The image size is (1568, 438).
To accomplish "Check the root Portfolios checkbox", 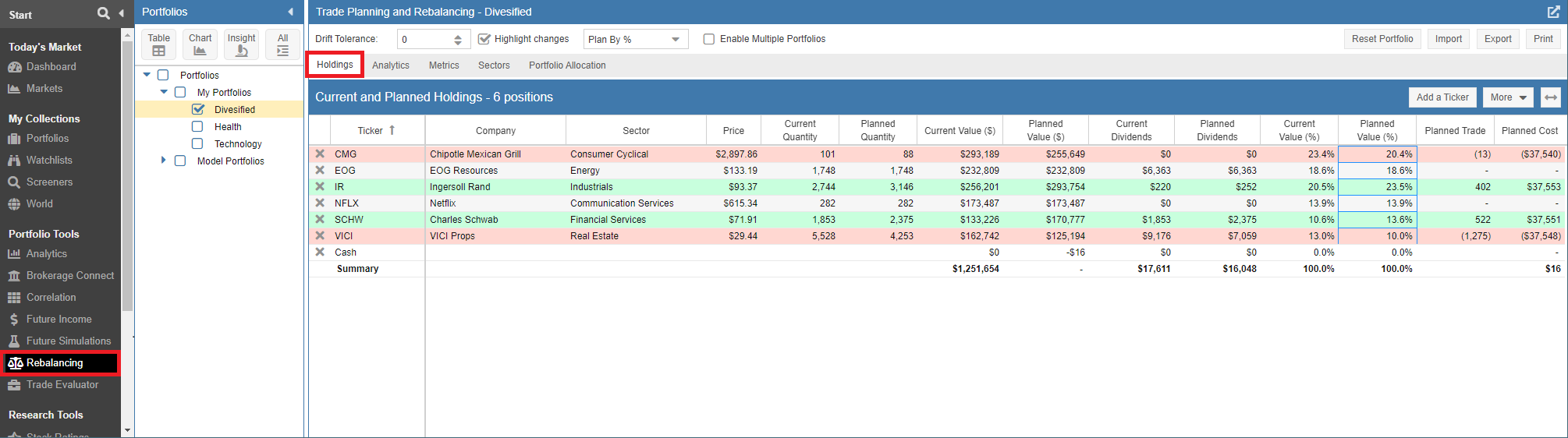I will (163, 76).
